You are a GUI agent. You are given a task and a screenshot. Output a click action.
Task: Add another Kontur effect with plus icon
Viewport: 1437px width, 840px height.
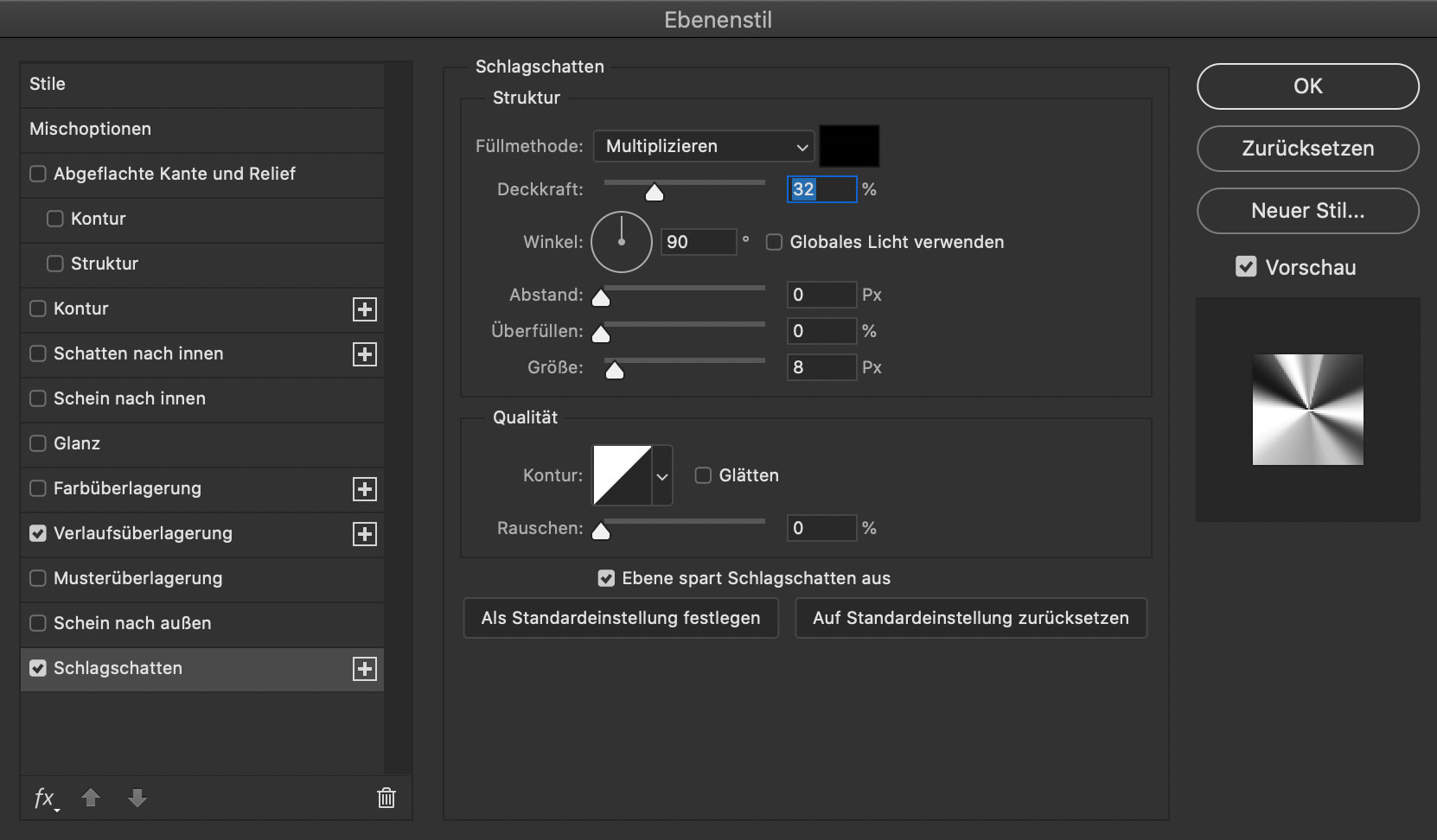point(365,309)
